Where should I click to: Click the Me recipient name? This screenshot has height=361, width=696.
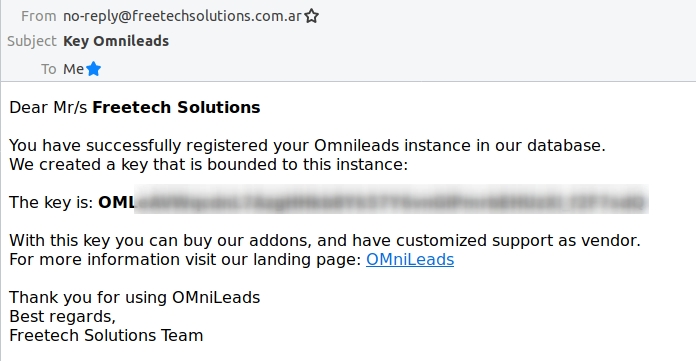point(73,69)
